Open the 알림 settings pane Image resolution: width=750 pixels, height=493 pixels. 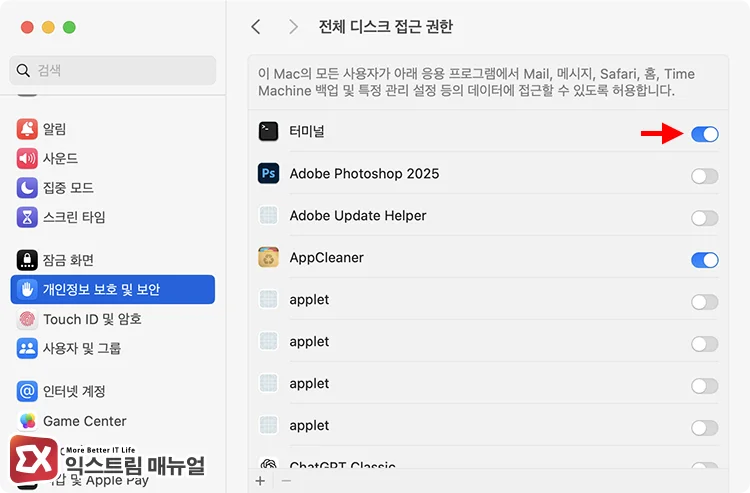tap(112, 129)
